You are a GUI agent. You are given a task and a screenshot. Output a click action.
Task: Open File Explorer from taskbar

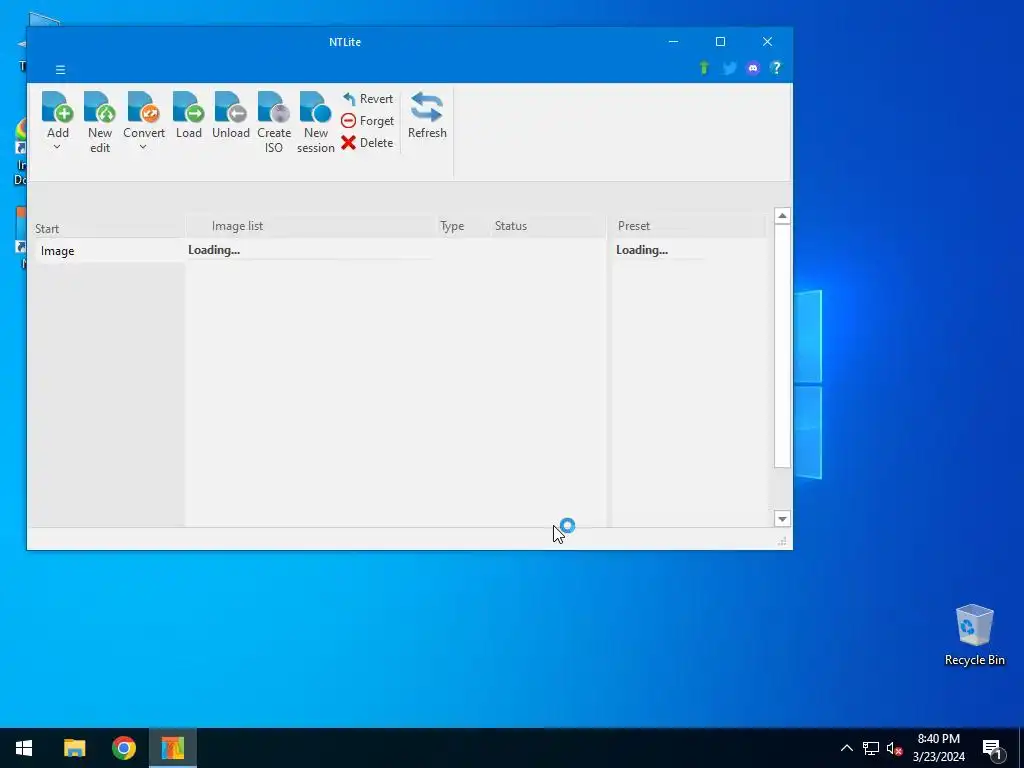pos(74,748)
